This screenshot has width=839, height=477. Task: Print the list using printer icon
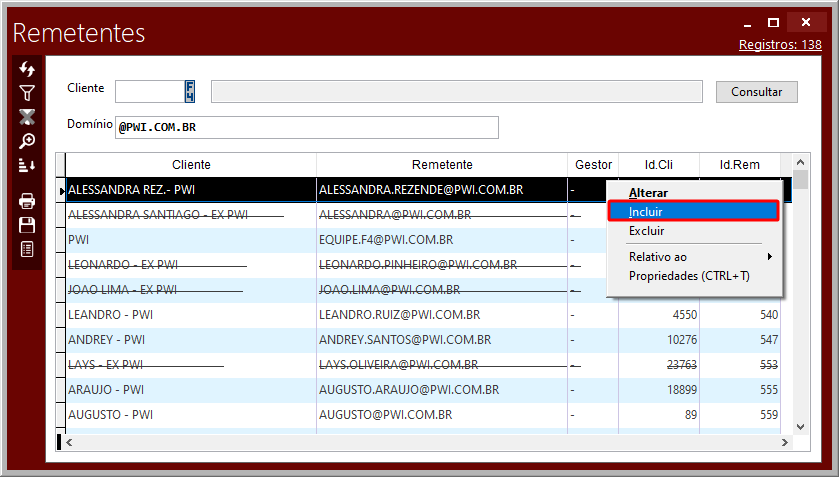coord(27,201)
